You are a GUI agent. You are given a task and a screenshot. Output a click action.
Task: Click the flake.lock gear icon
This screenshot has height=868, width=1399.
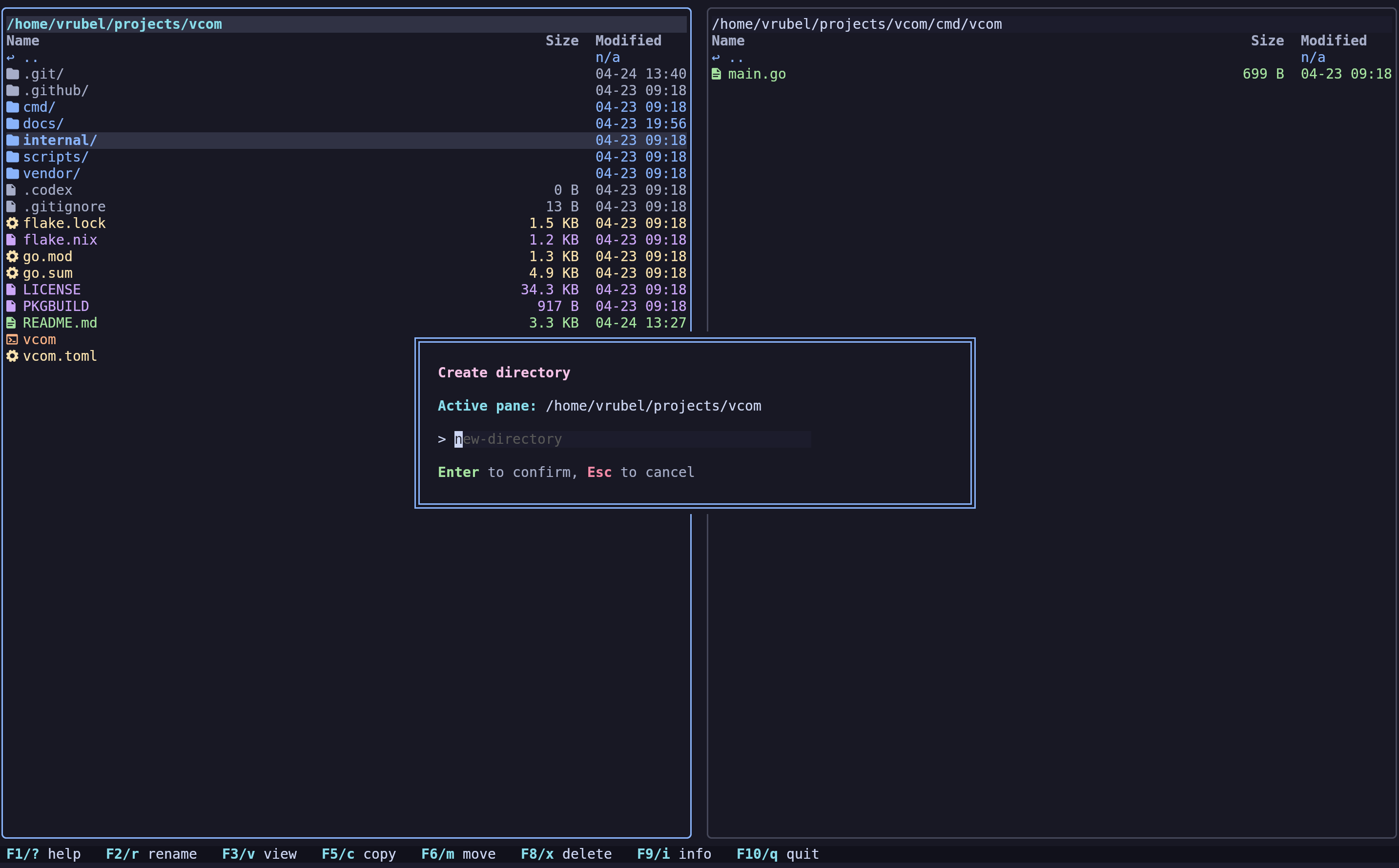[x=12, y=223]
